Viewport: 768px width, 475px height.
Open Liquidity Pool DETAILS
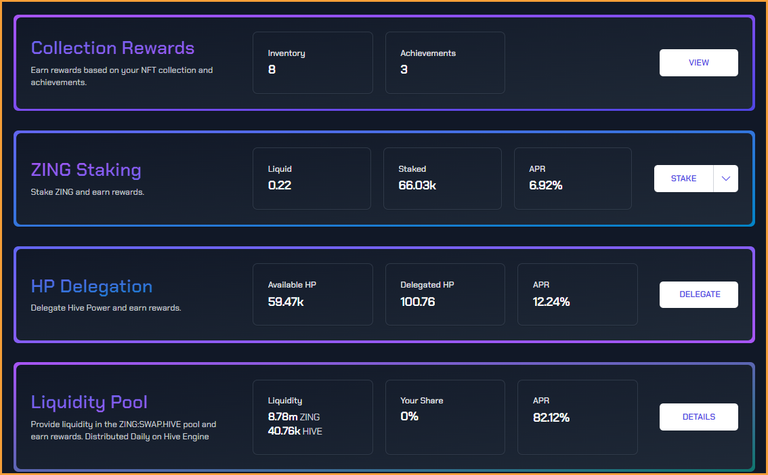698,417
